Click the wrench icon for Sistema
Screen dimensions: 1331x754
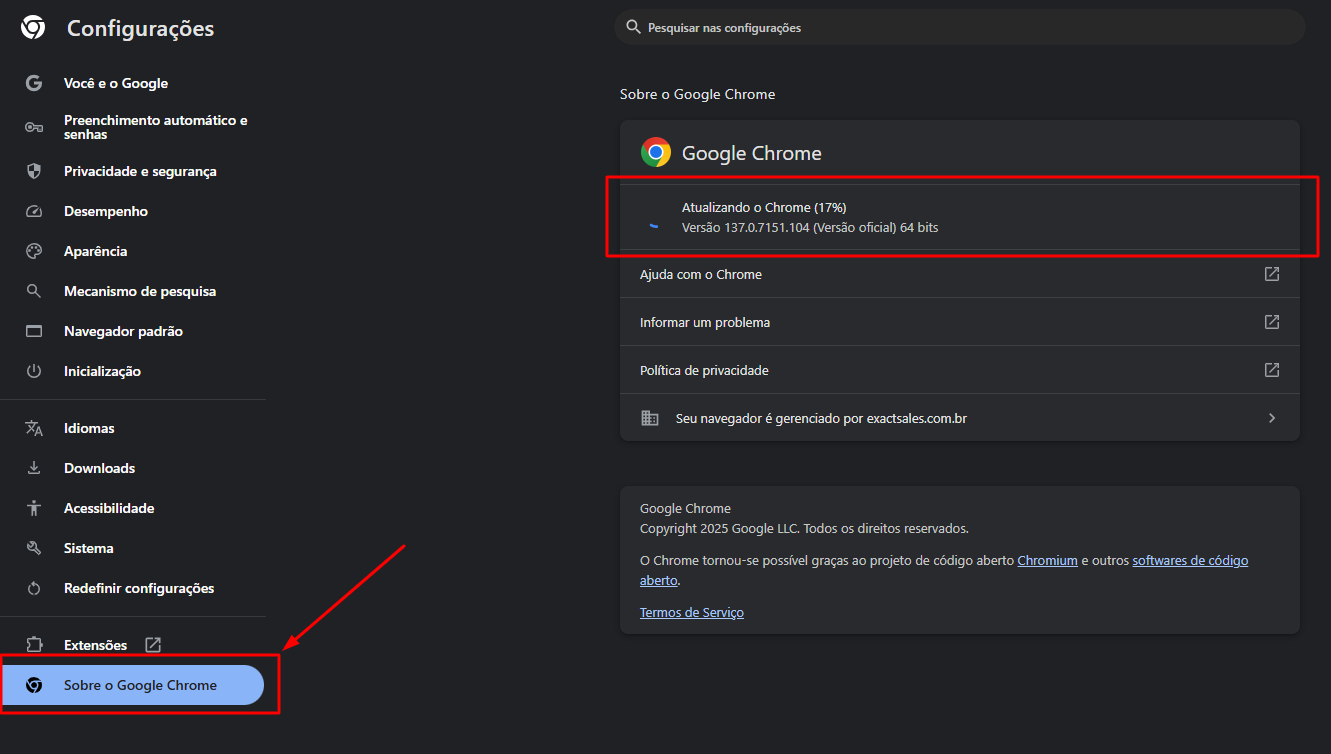click(x=34, y=548)
